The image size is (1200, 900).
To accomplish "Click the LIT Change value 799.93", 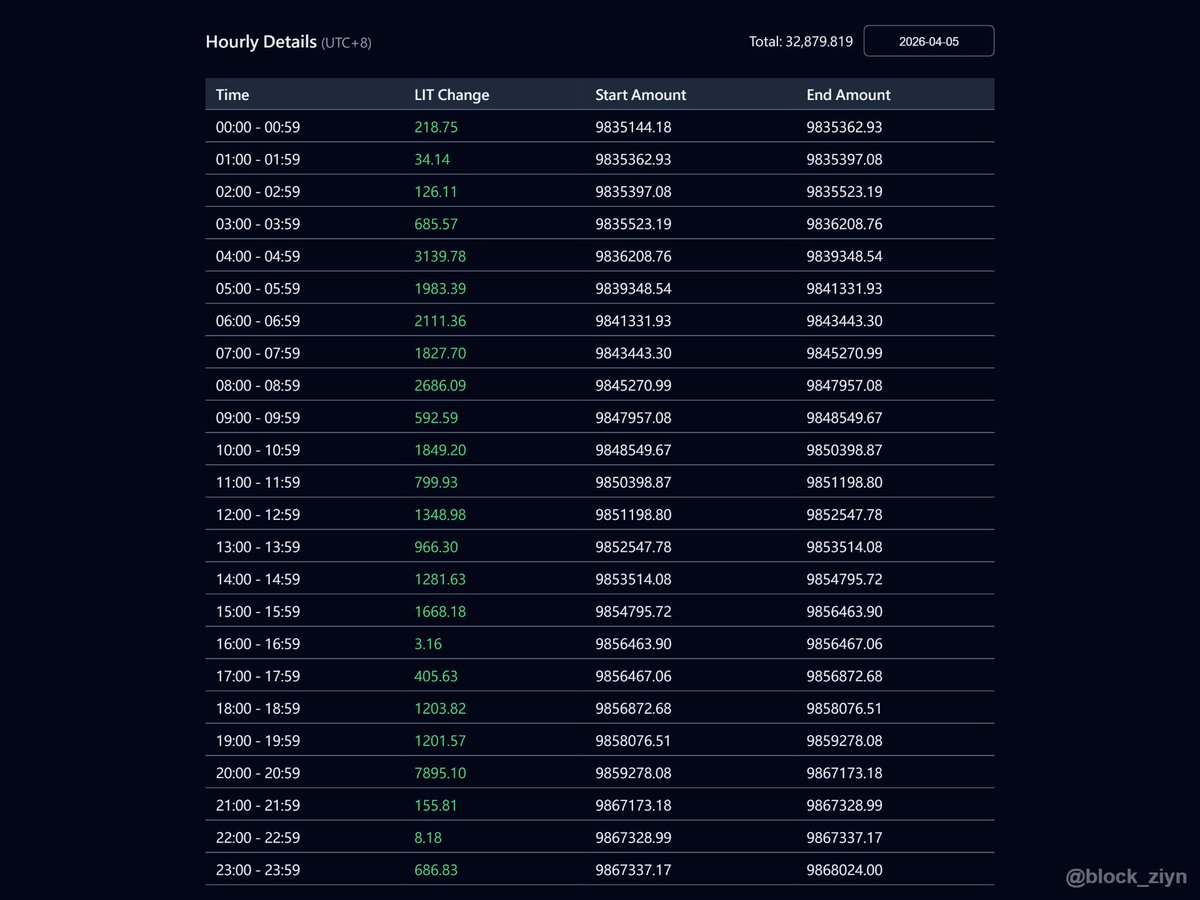I will pyautogui.click(x=436, y=482).
